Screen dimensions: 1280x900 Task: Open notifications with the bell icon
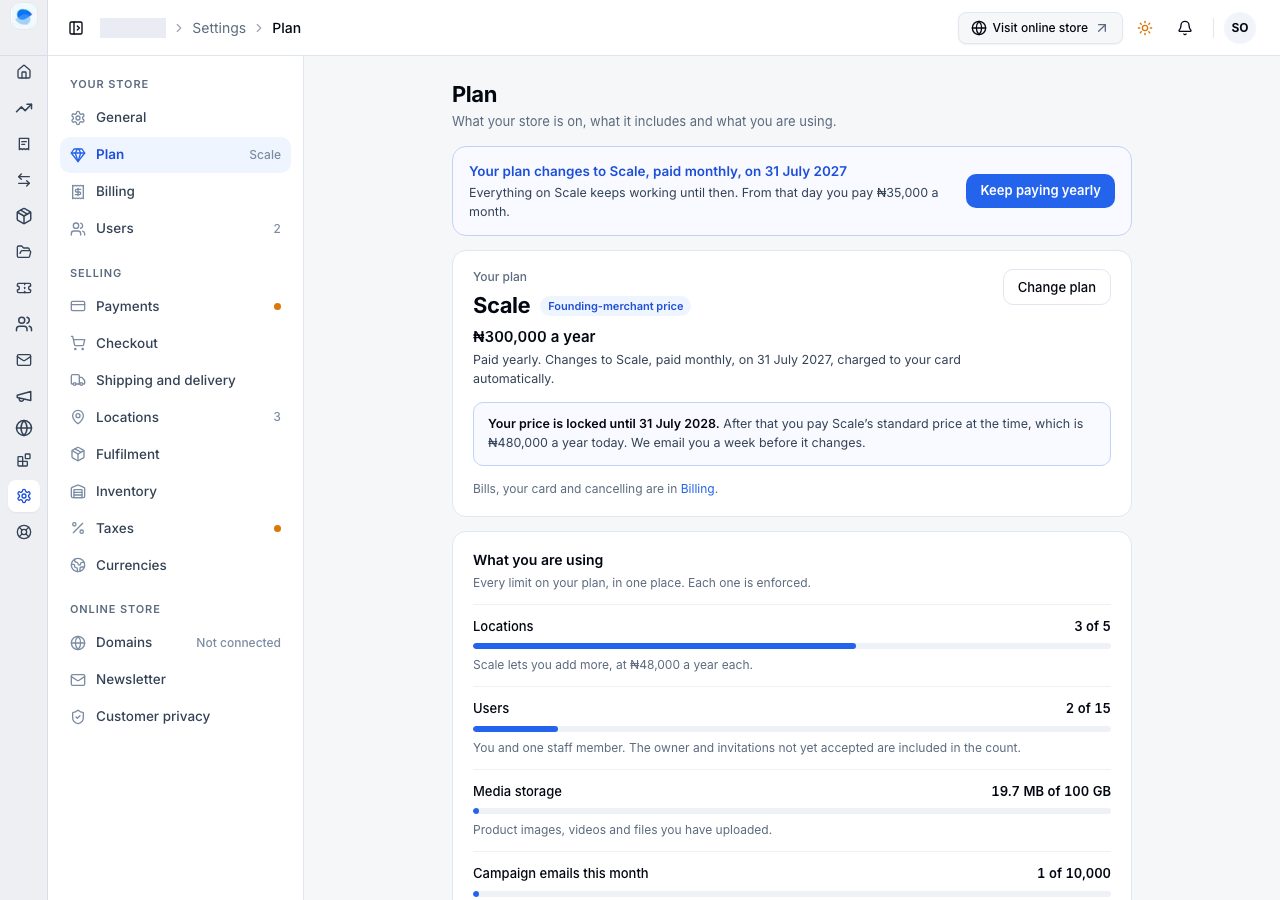click(1185, 28)
